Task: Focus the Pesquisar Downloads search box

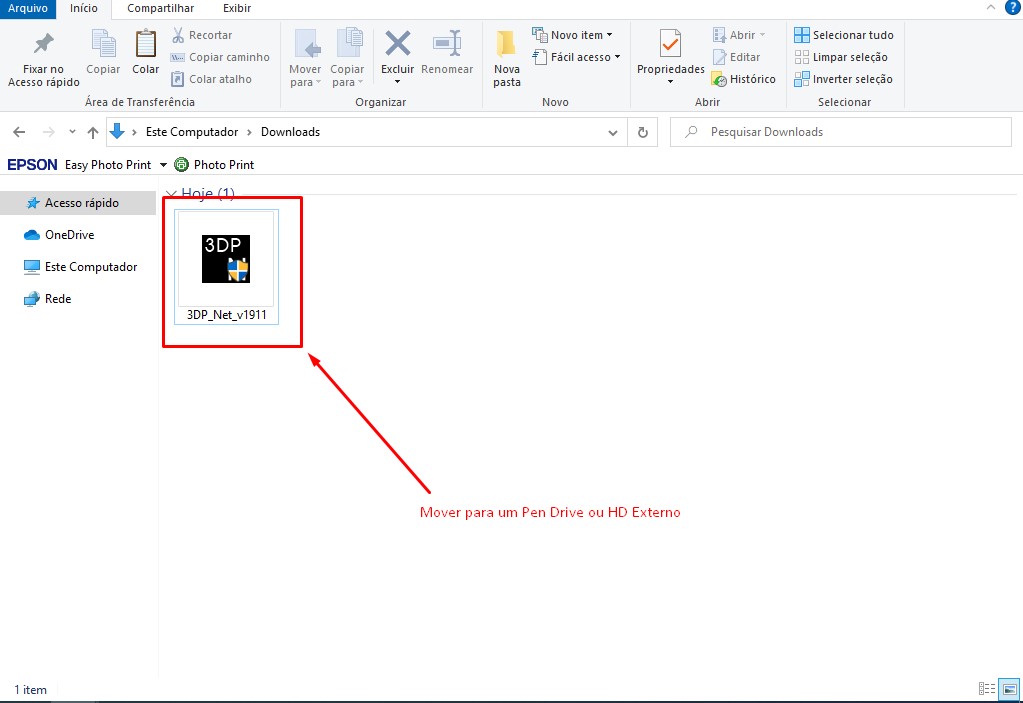Action: point(841,132)
